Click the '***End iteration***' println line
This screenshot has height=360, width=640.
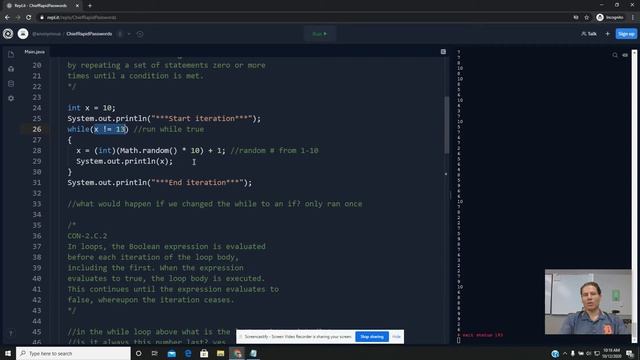pos(160,182)
